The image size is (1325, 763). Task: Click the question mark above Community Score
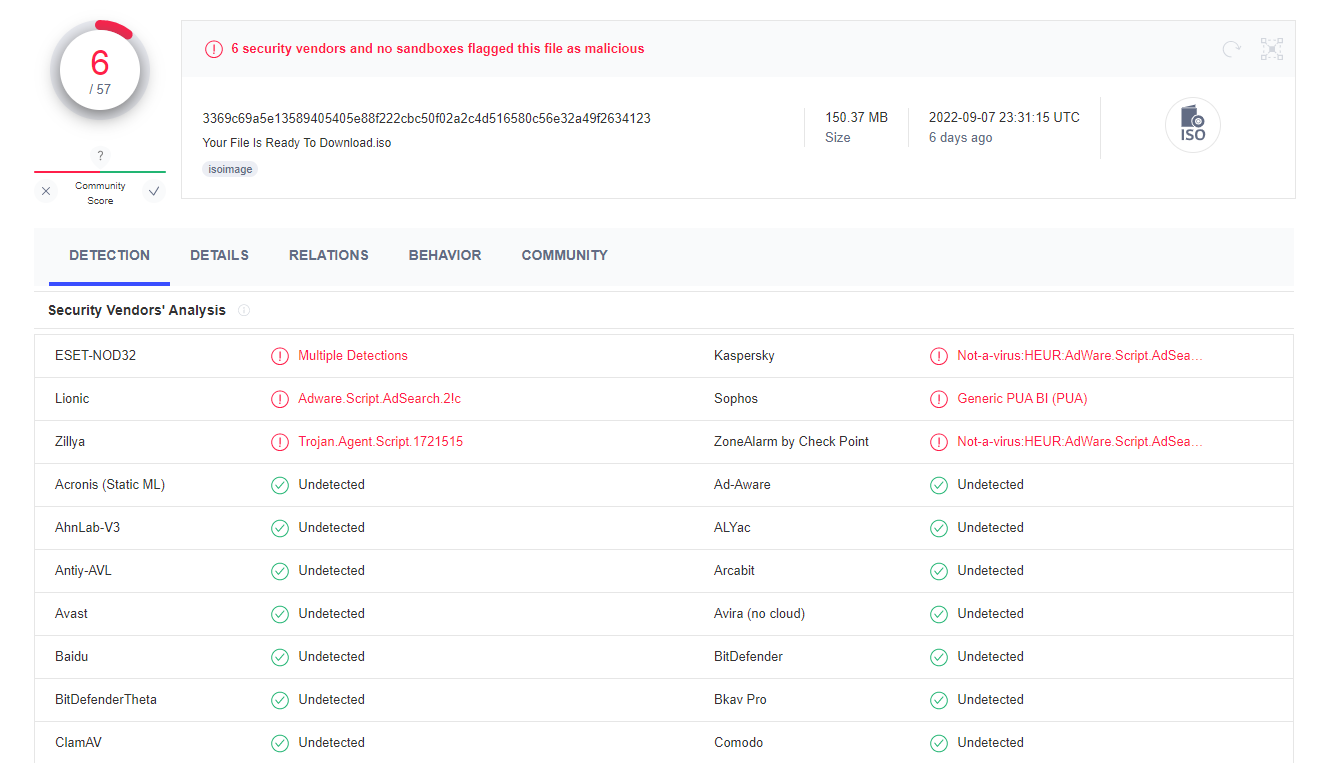[x=100, y=156]
